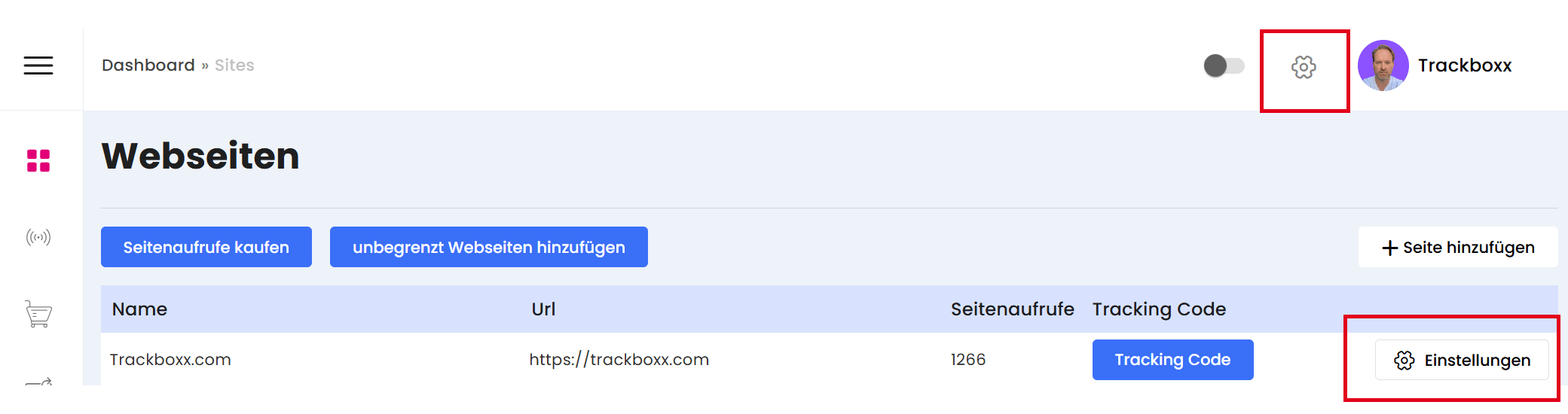The width and height of the screenshot is (1568, 414).
Task: Open the live tracking signal icon
Action: [x=38, y=238]
